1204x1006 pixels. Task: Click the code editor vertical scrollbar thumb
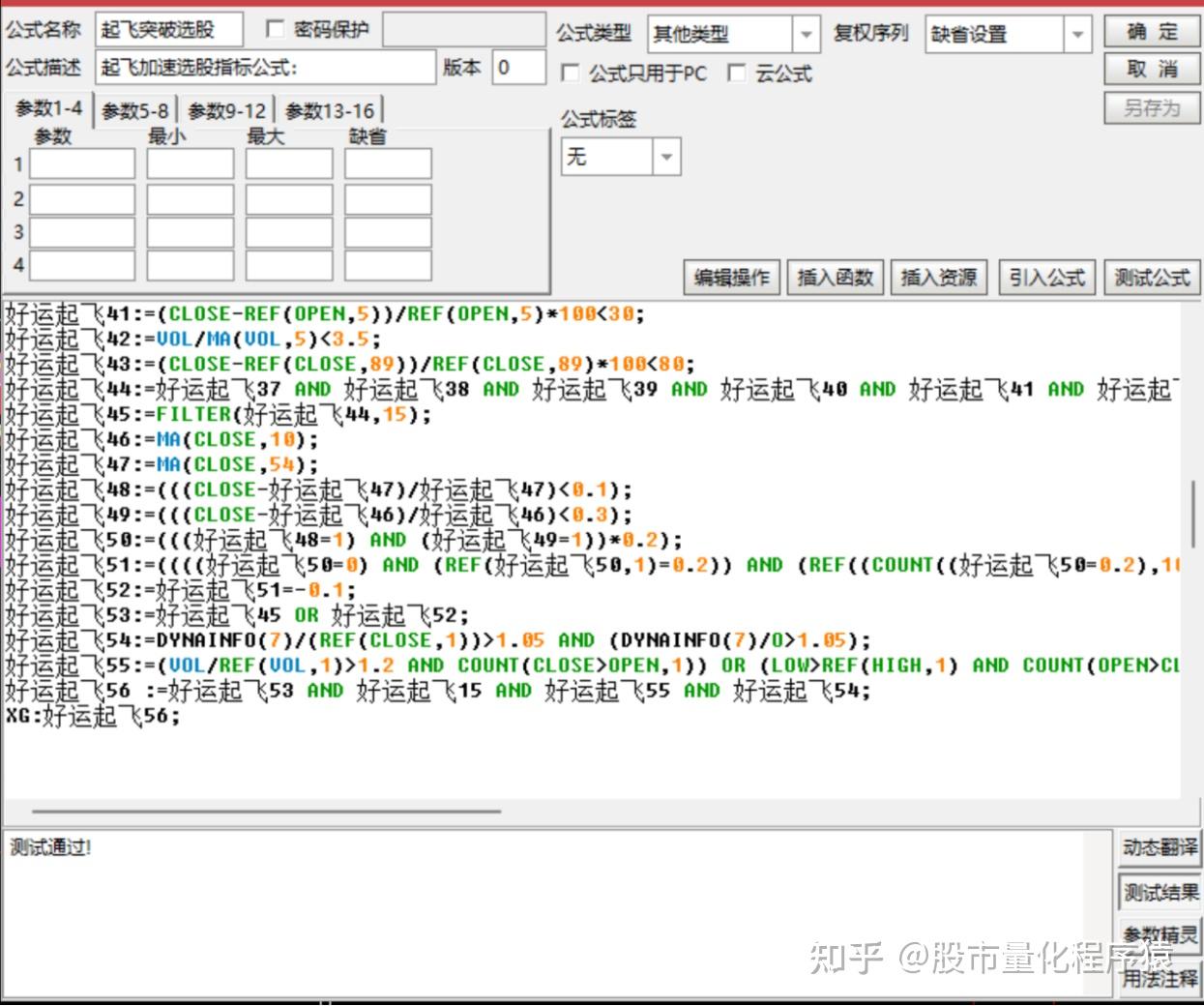pos(1193,514)
